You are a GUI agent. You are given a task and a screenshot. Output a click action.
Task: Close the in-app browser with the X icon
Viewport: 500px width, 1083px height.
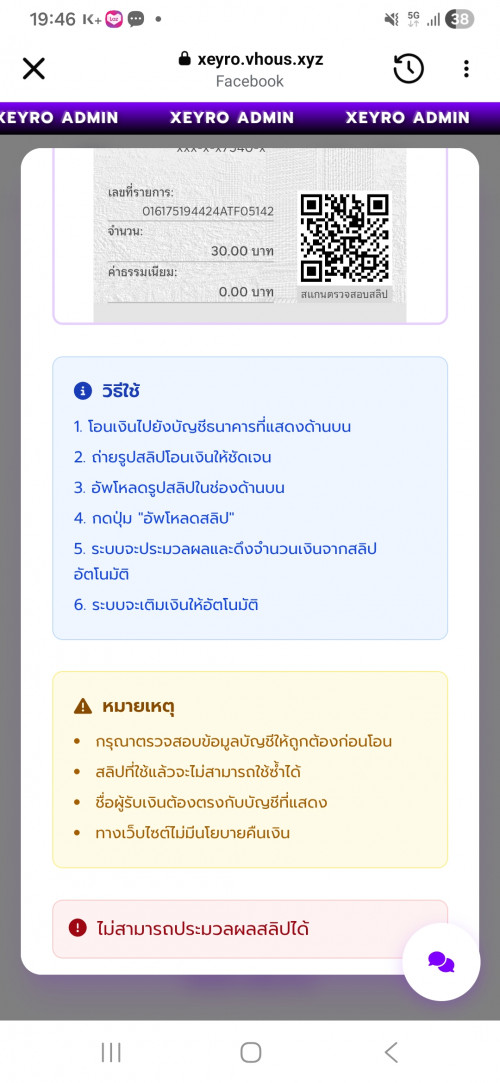click(34, 68)
